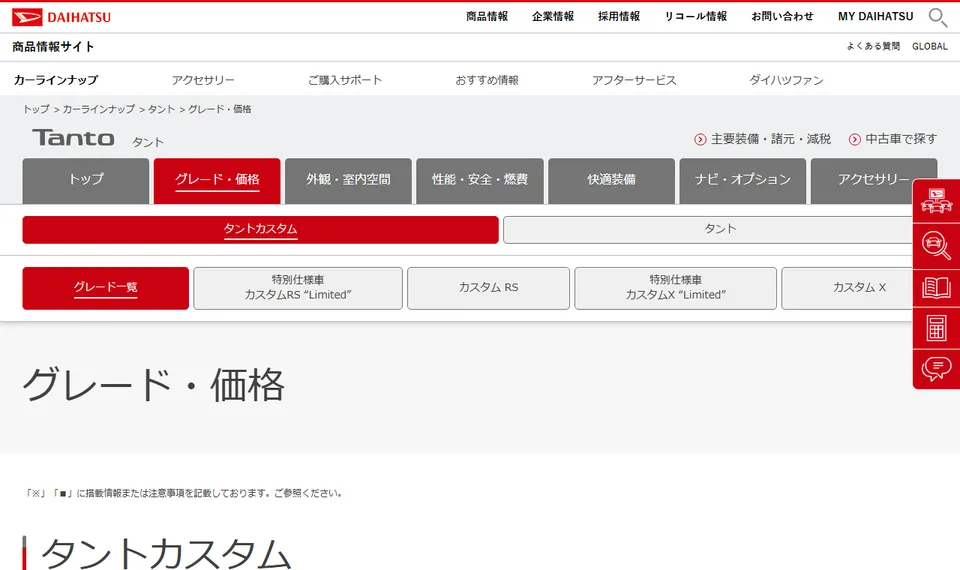Open よくある質問 link

[x=873, y=46]
